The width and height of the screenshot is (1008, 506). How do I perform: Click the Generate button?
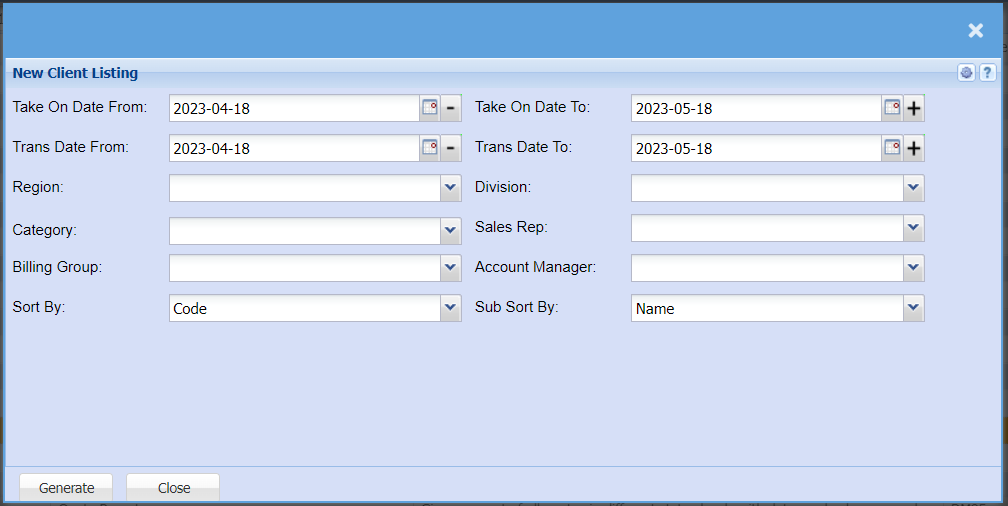[x=66, y=487]
